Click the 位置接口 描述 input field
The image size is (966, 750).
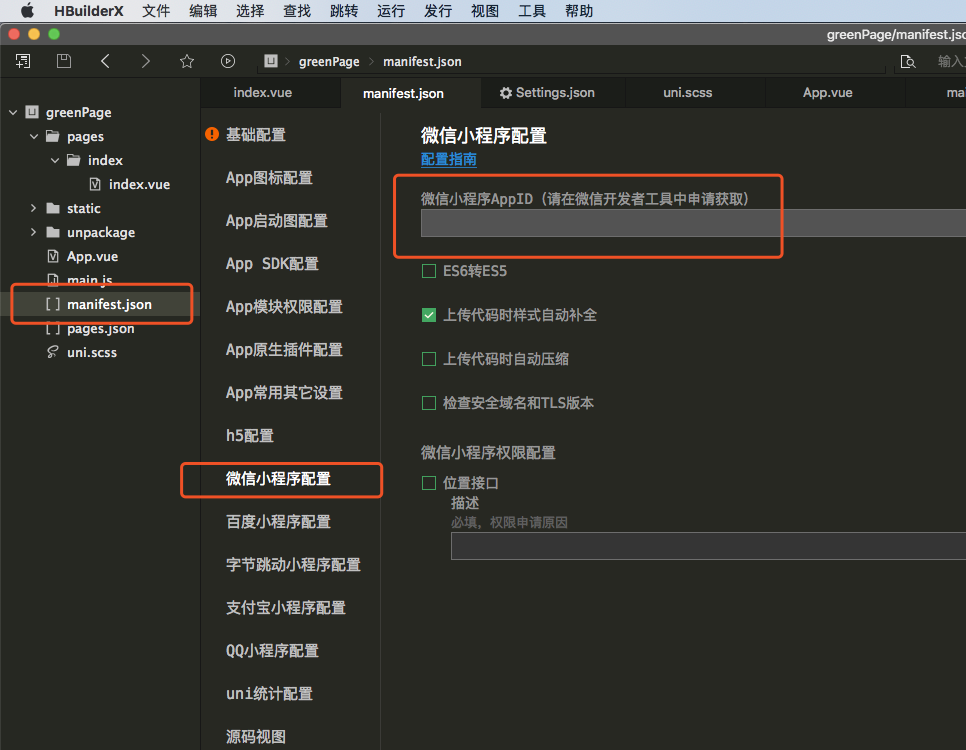(708, 546)
